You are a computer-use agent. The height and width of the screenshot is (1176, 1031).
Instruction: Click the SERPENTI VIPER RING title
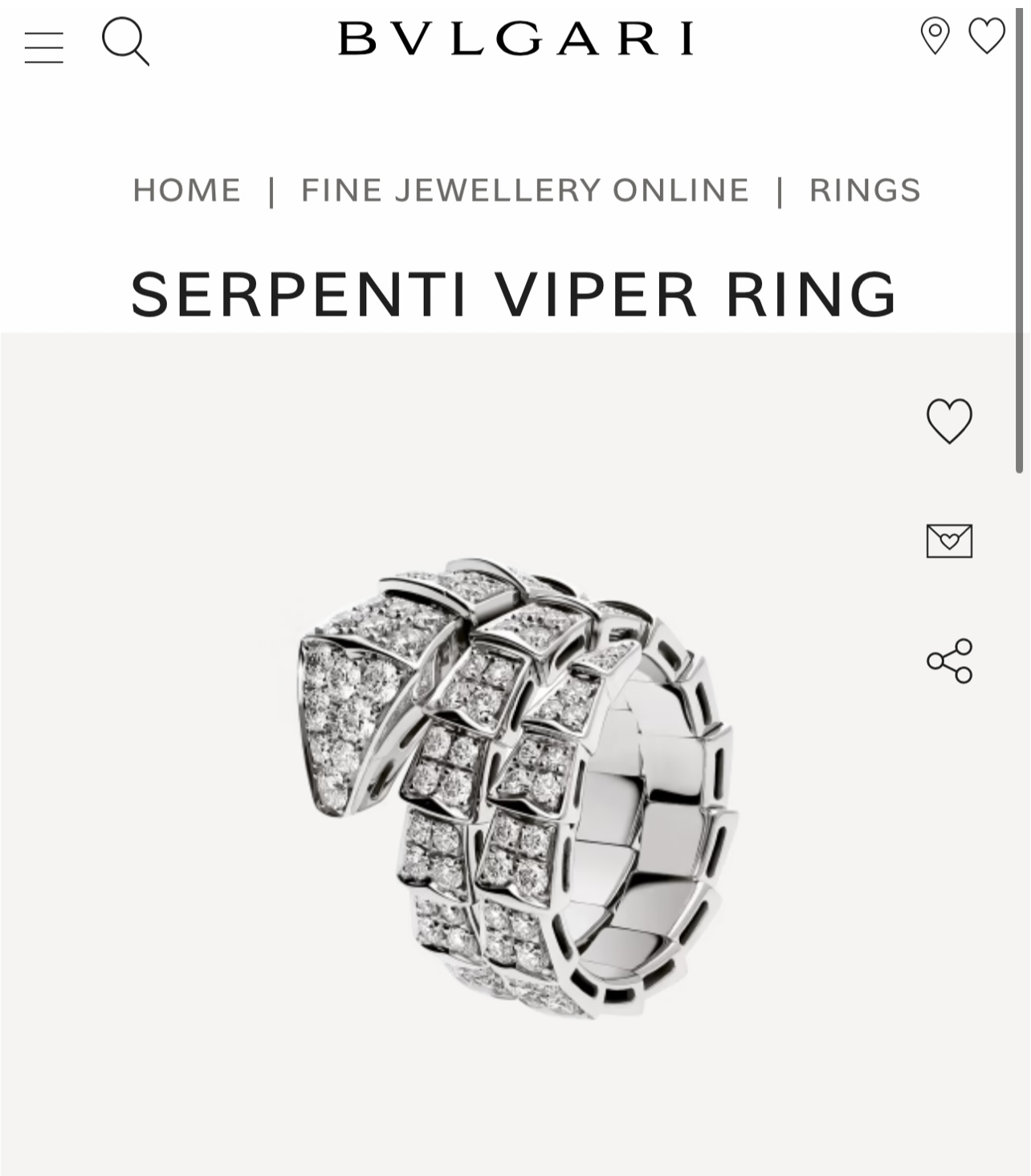(x=514, y=294)
